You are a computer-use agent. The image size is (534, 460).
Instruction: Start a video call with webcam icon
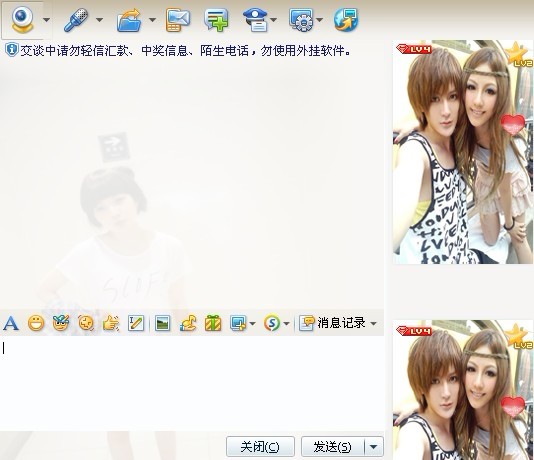click(x=22, y=20)
